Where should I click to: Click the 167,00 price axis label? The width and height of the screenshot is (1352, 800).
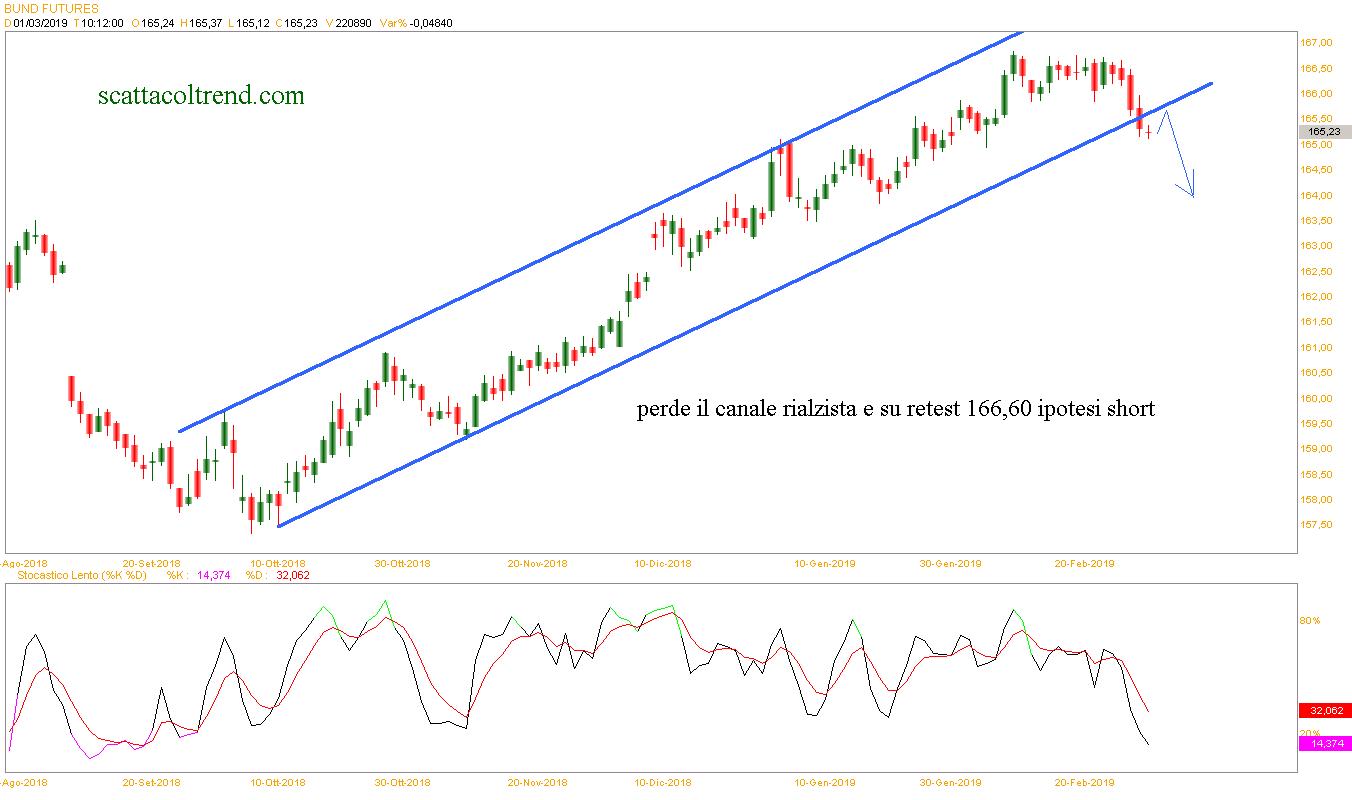tap(1316, 43)
